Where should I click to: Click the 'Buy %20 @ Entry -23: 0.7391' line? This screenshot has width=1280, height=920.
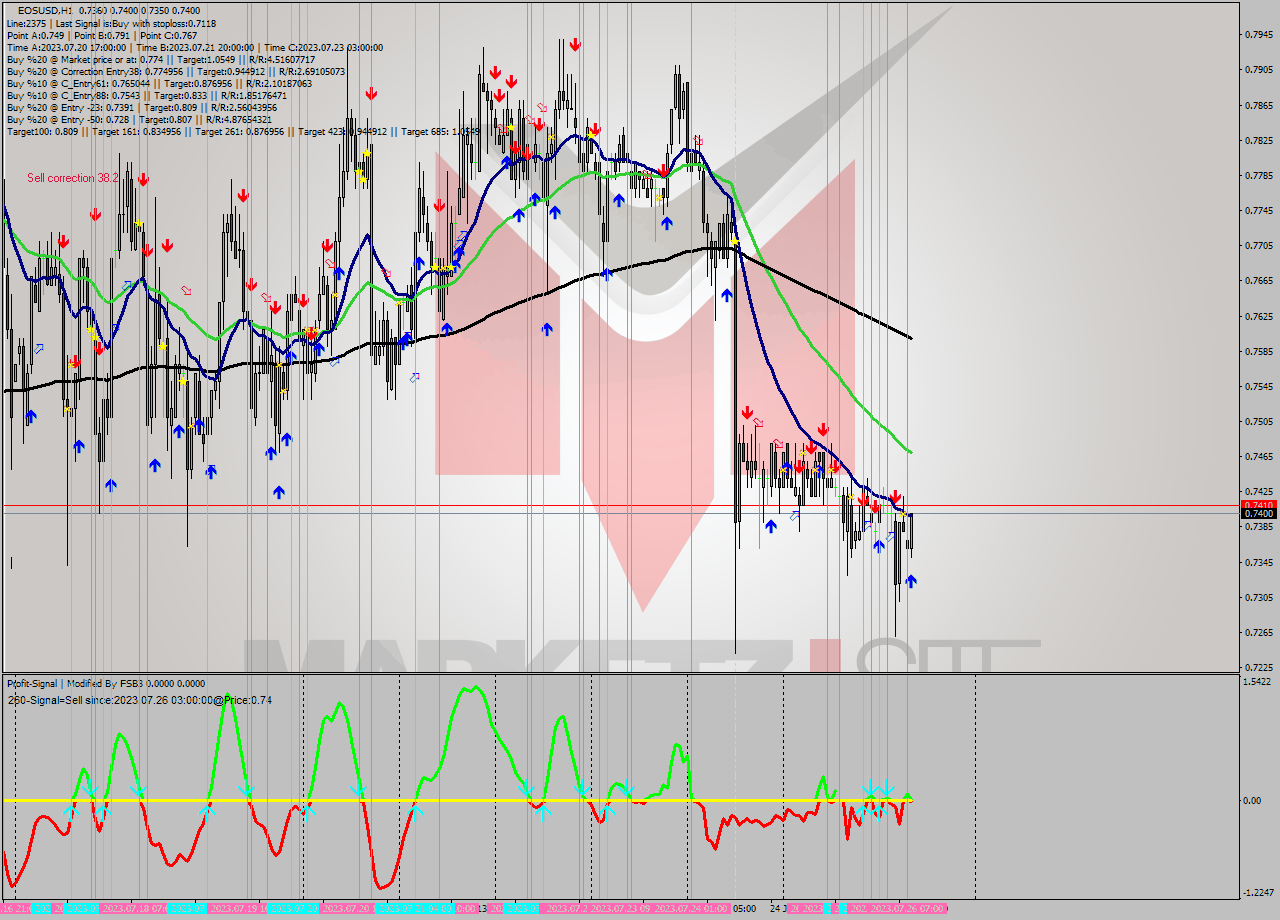[x=142, y=107]
